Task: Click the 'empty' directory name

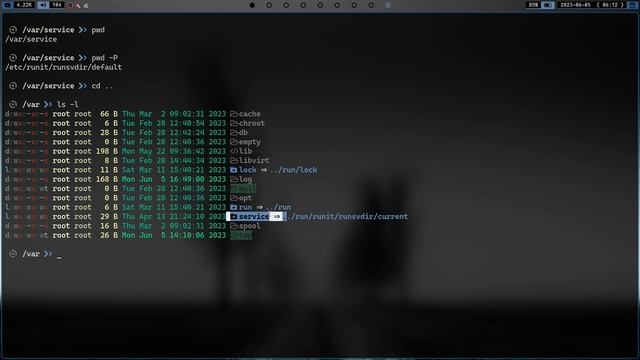Action: pos(250,142)
